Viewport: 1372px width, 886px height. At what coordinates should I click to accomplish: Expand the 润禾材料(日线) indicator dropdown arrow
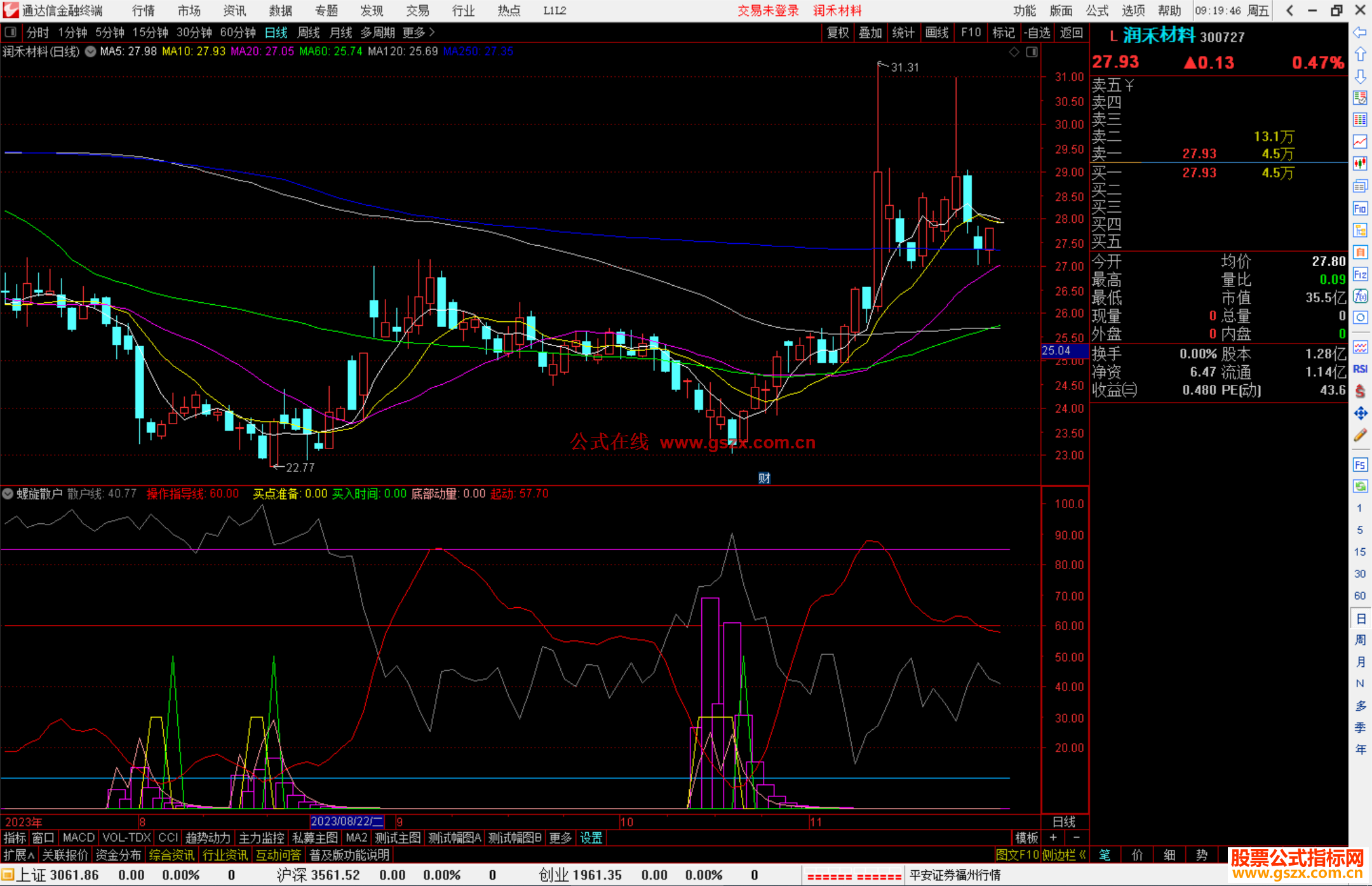pyautogui.click(x=91, y=52)
